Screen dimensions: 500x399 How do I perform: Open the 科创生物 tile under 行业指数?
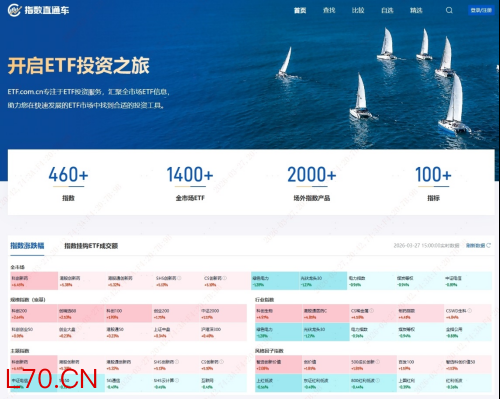point(279,314)
